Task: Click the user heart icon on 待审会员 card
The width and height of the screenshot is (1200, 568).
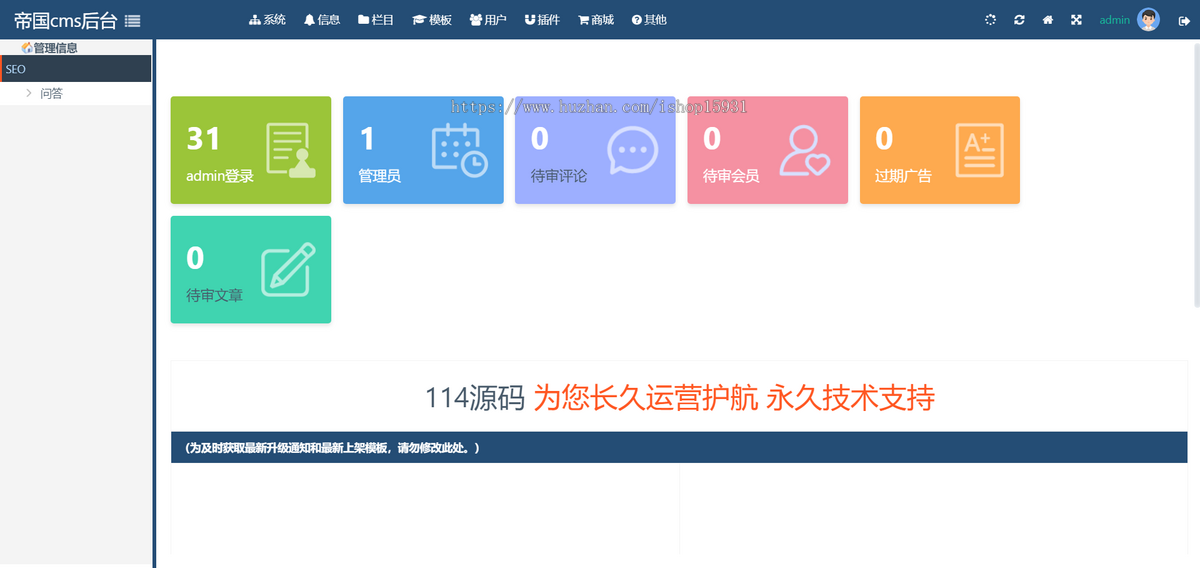Action: click(805, 151)
